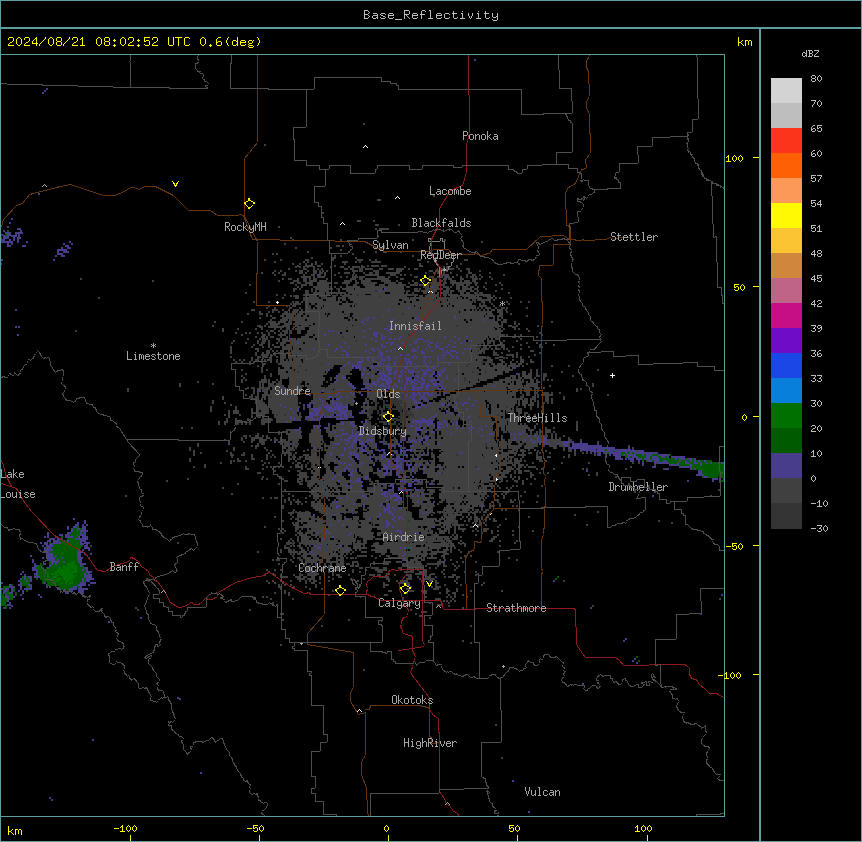Click the Drumheller town label

point(638,487)
